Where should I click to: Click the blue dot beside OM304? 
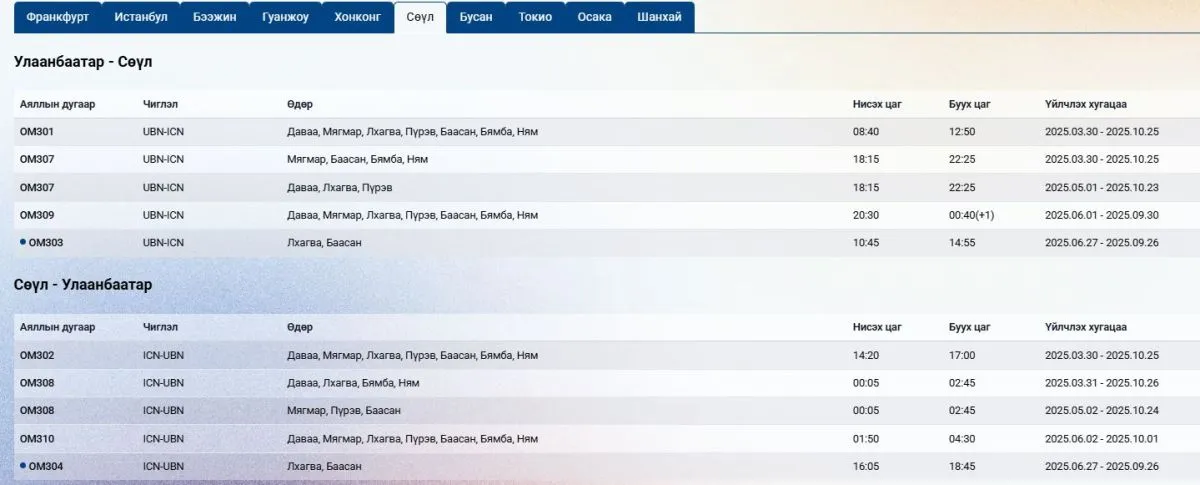click(x=23, y=465)
